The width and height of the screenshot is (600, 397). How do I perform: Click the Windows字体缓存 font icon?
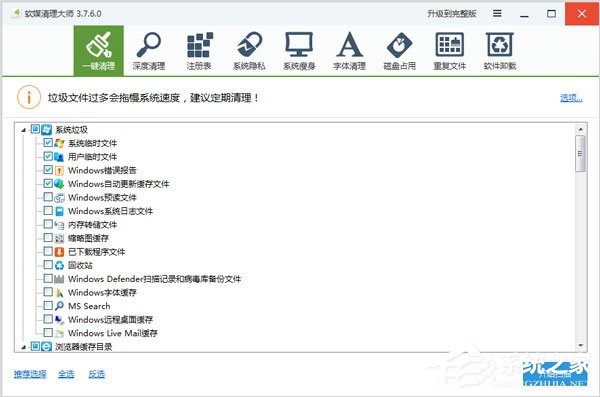click(x=59, y=292)
